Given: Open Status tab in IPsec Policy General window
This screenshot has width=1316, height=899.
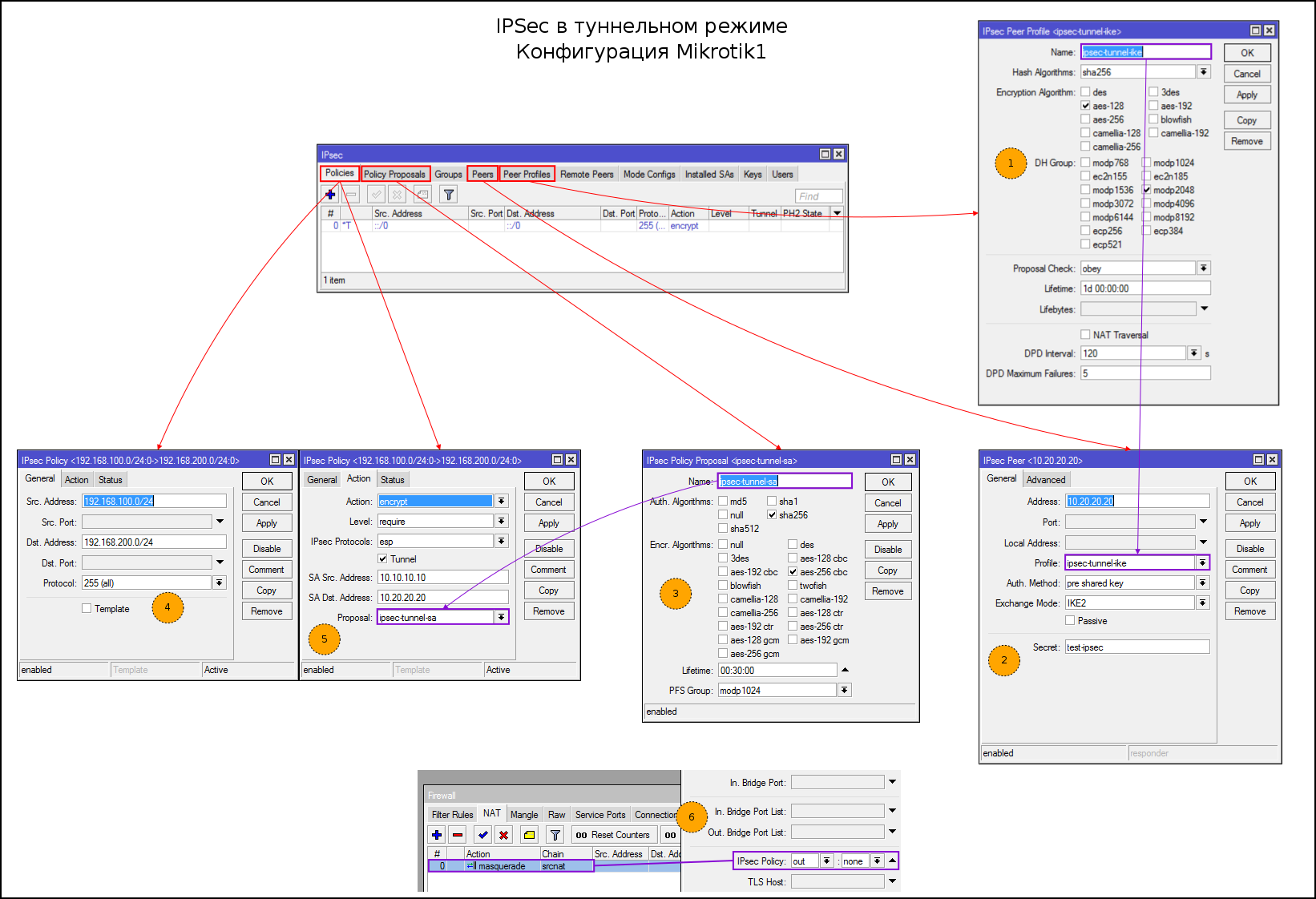Looking at the screenshot, I should pos(111,479).
